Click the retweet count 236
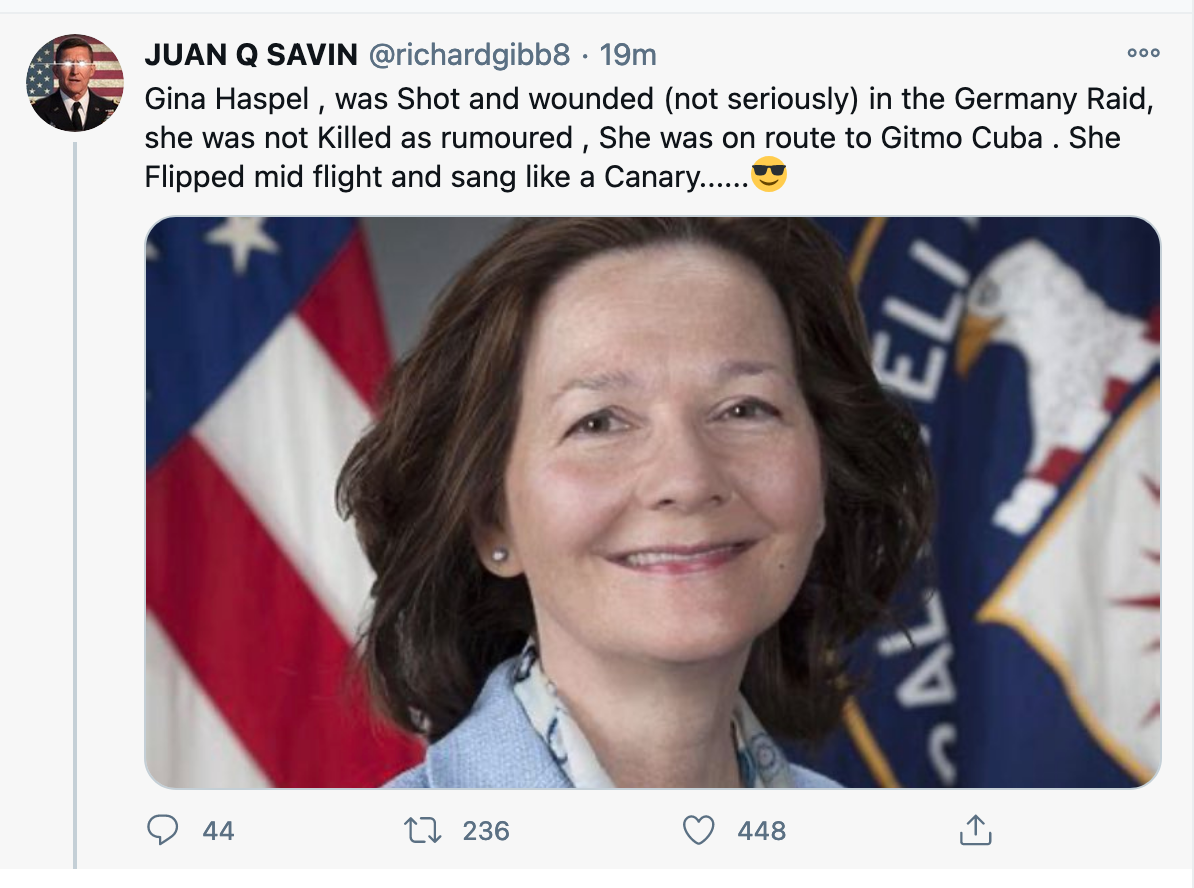The height and width of the screenshot is (888, 1194). pos(486,830)
